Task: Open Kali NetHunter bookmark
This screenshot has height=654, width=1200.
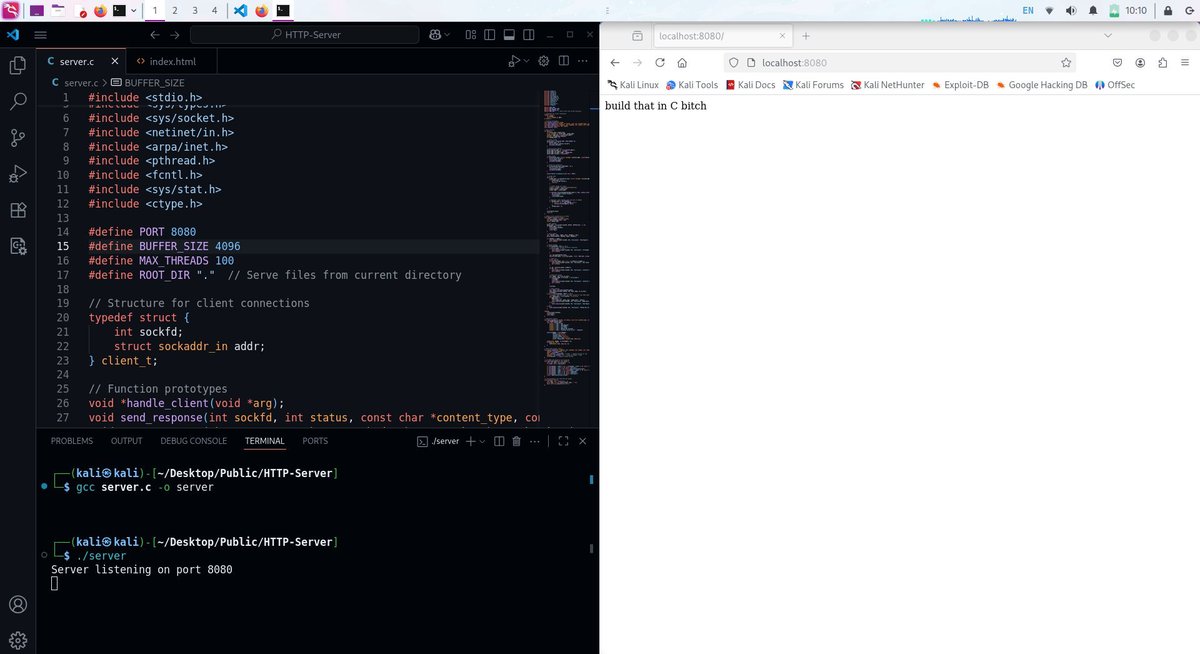Action: point(887,85)
